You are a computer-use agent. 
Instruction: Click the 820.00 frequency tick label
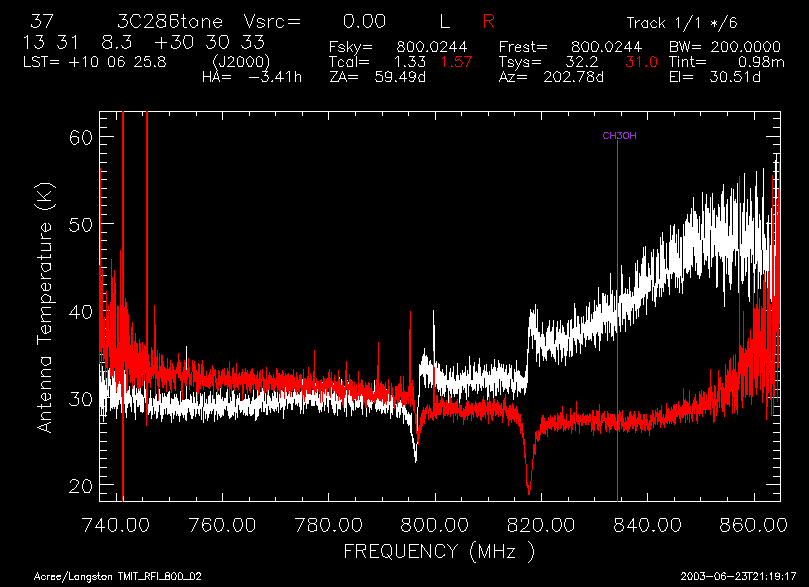[541, 525]
